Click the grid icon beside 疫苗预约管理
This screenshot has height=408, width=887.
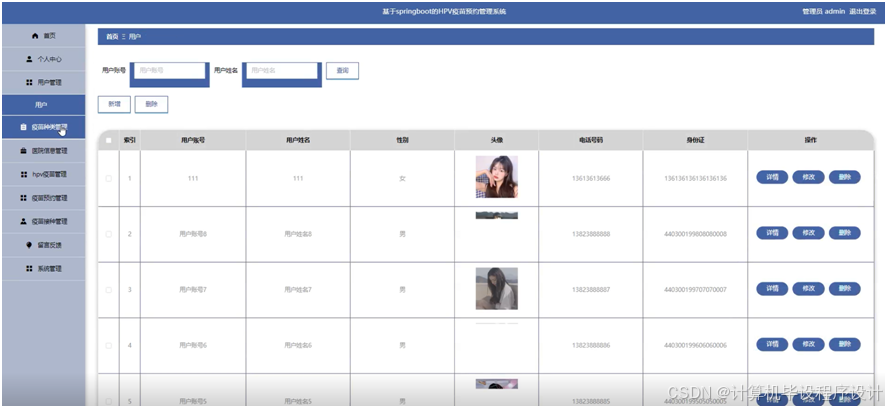23,198
